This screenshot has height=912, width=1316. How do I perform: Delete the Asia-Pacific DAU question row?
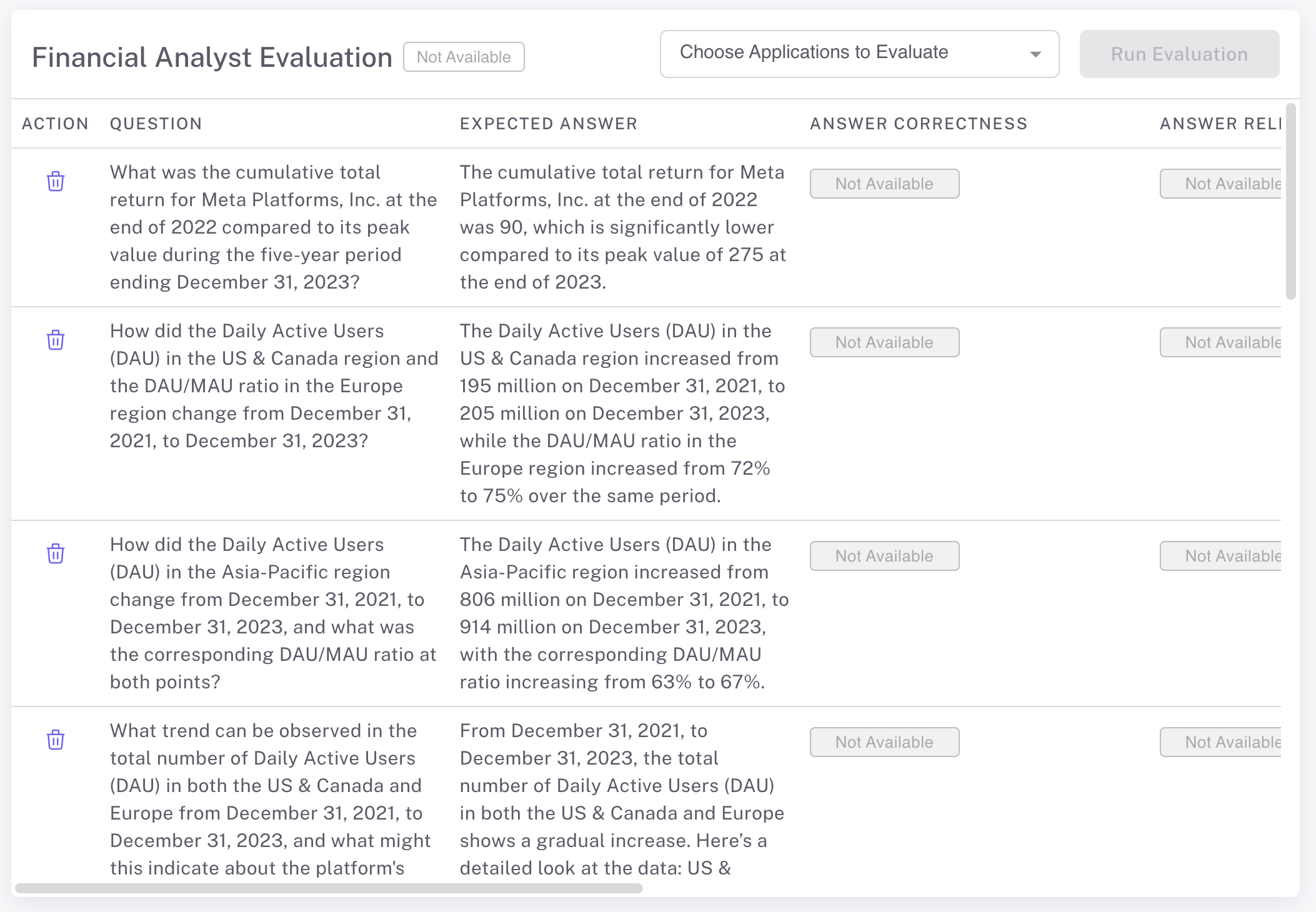(56, 554)
